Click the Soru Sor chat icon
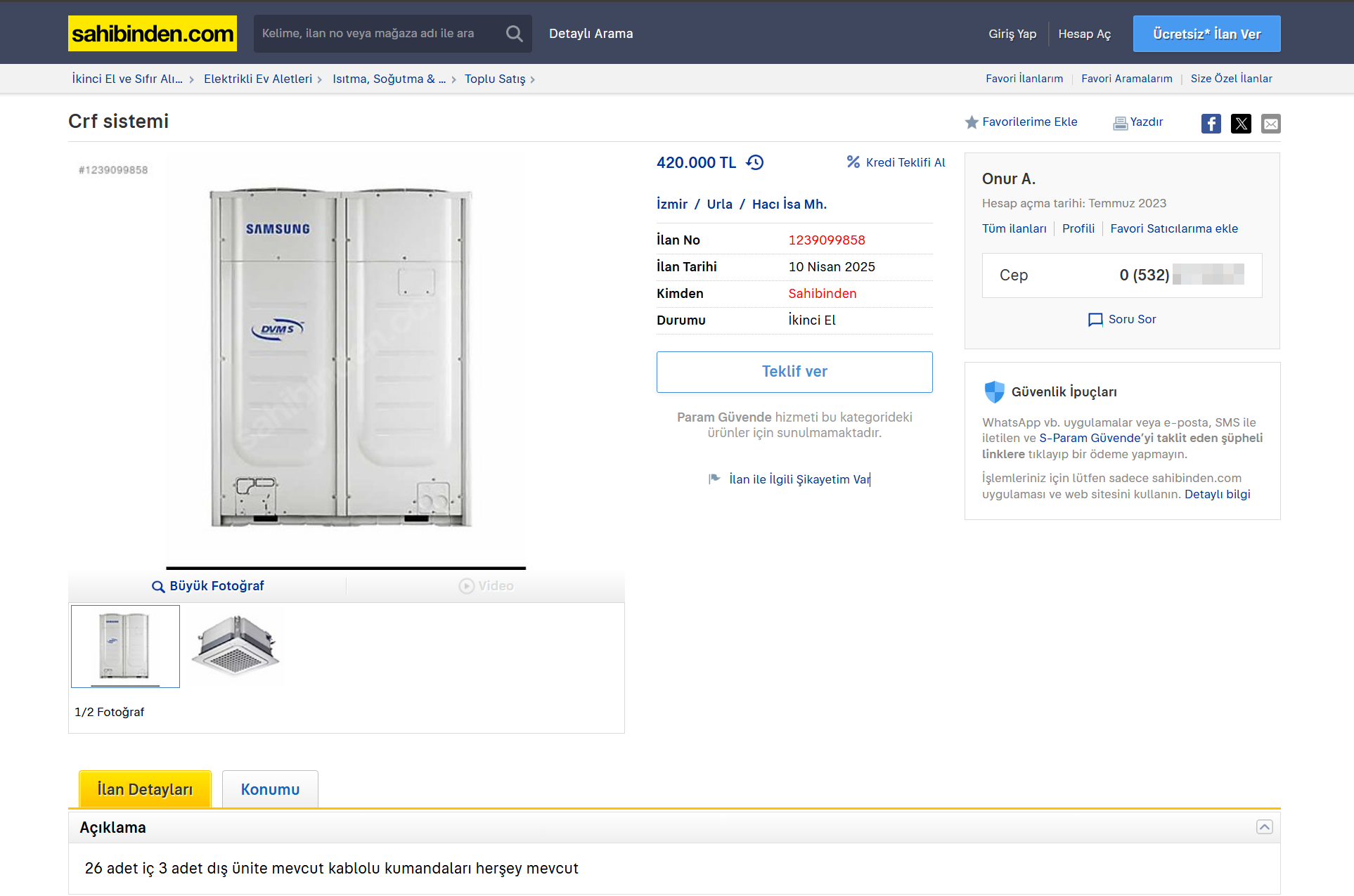 pos(1095,320)
